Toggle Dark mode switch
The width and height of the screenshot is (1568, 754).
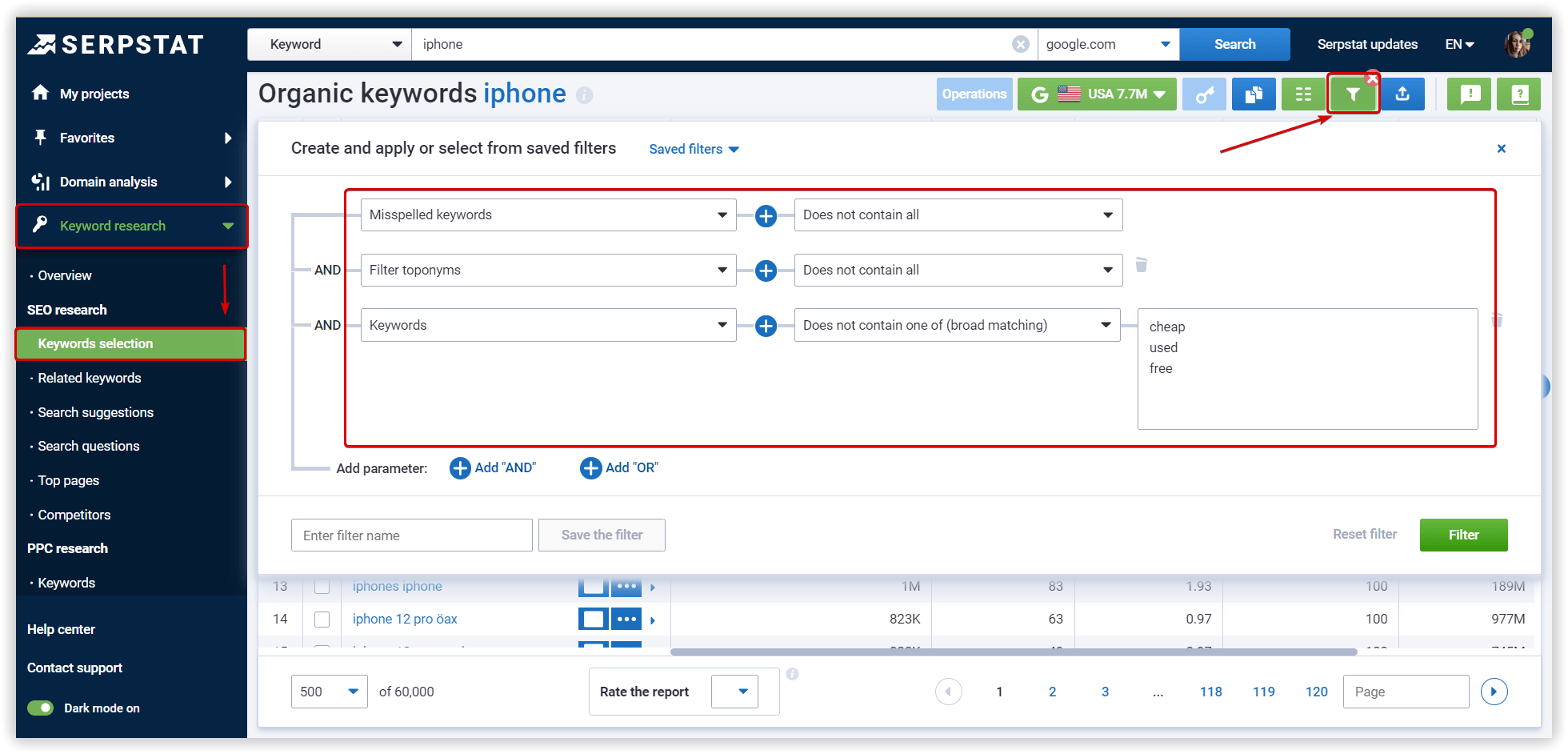coord(40,708)
